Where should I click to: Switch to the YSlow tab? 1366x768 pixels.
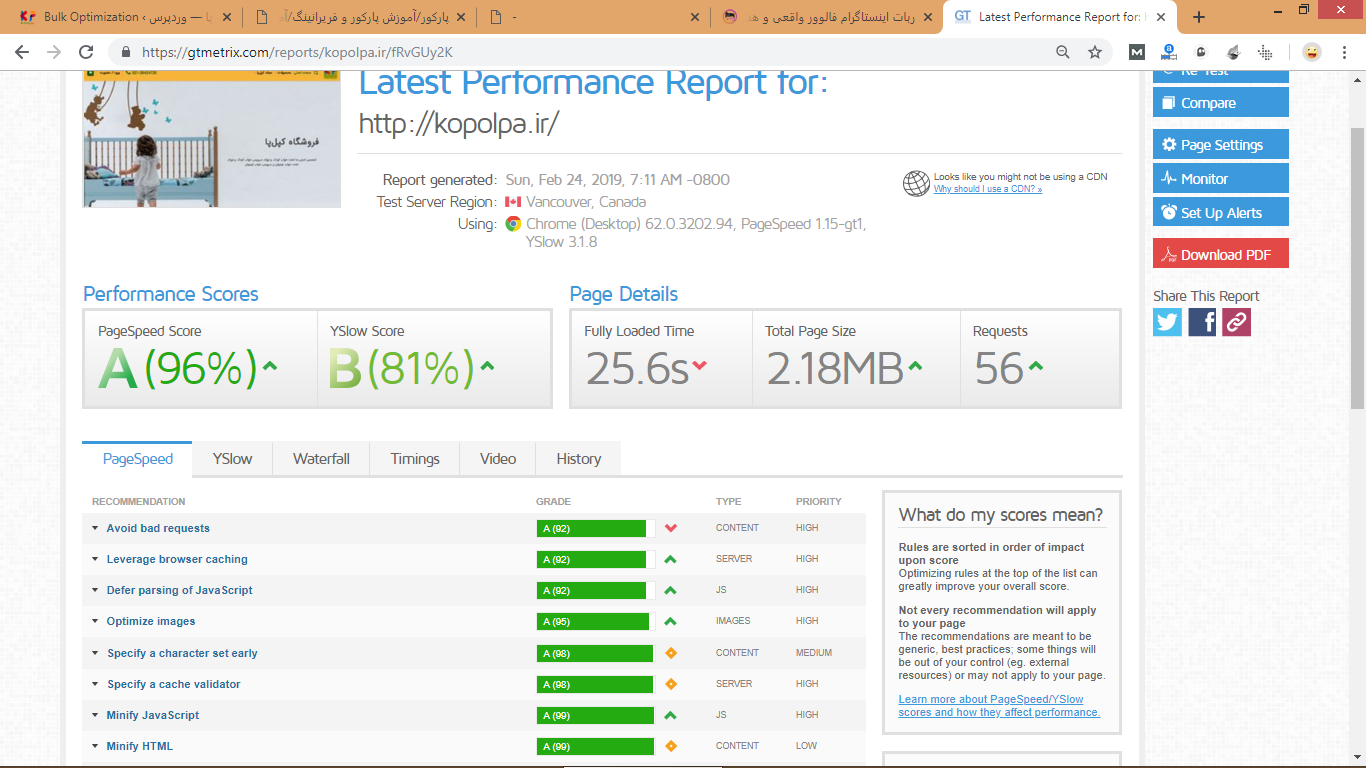232,459
